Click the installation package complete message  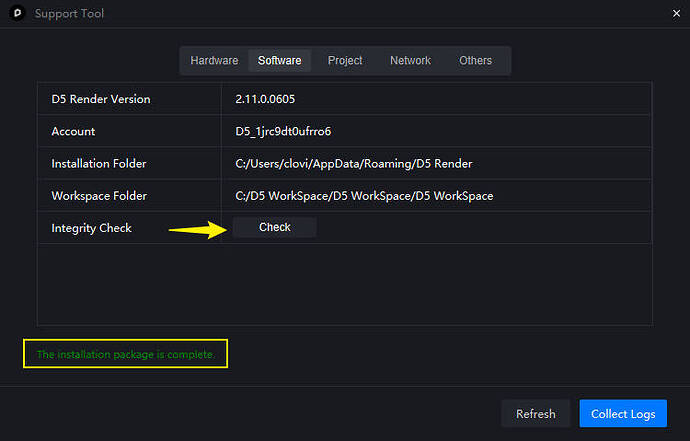coord(126,354)
